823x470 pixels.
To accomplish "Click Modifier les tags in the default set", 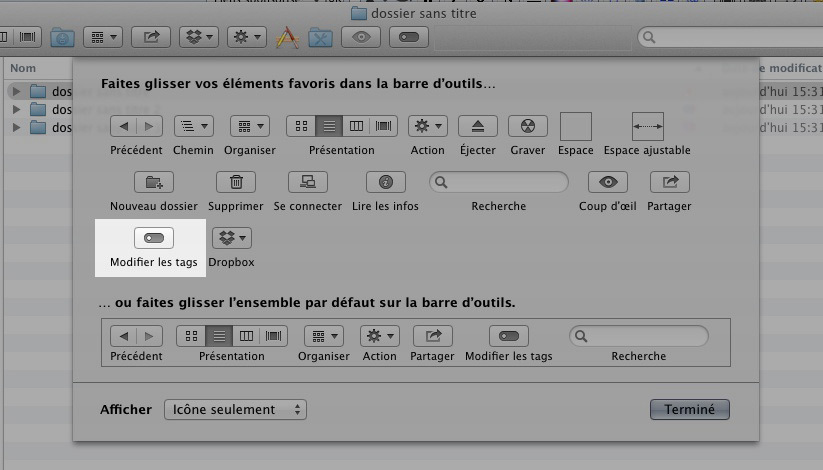I will pos(509,336).
